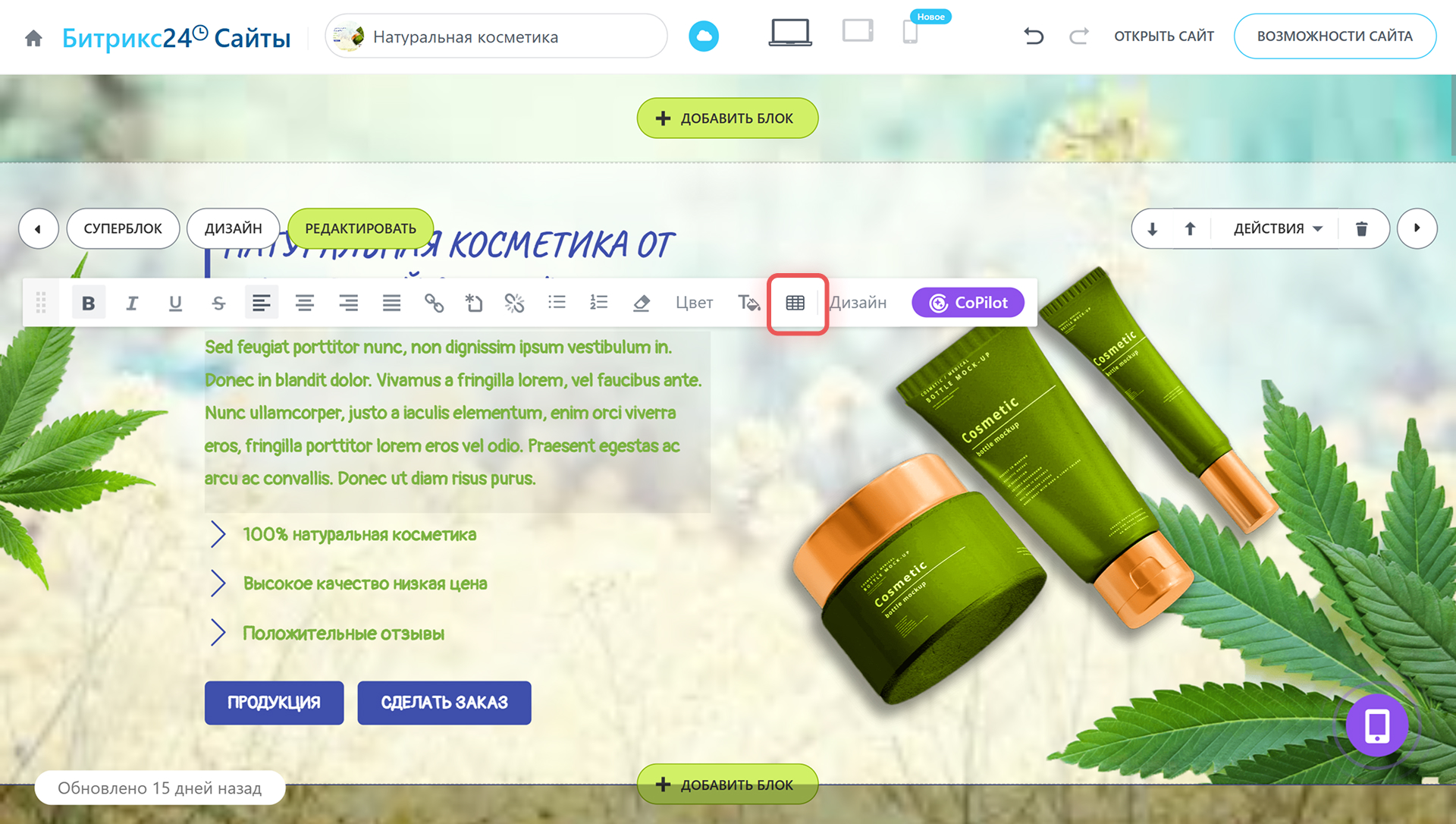Remove link with broken chain icon
This screenshot has width=1456, height=824.
tap(514, 303)
